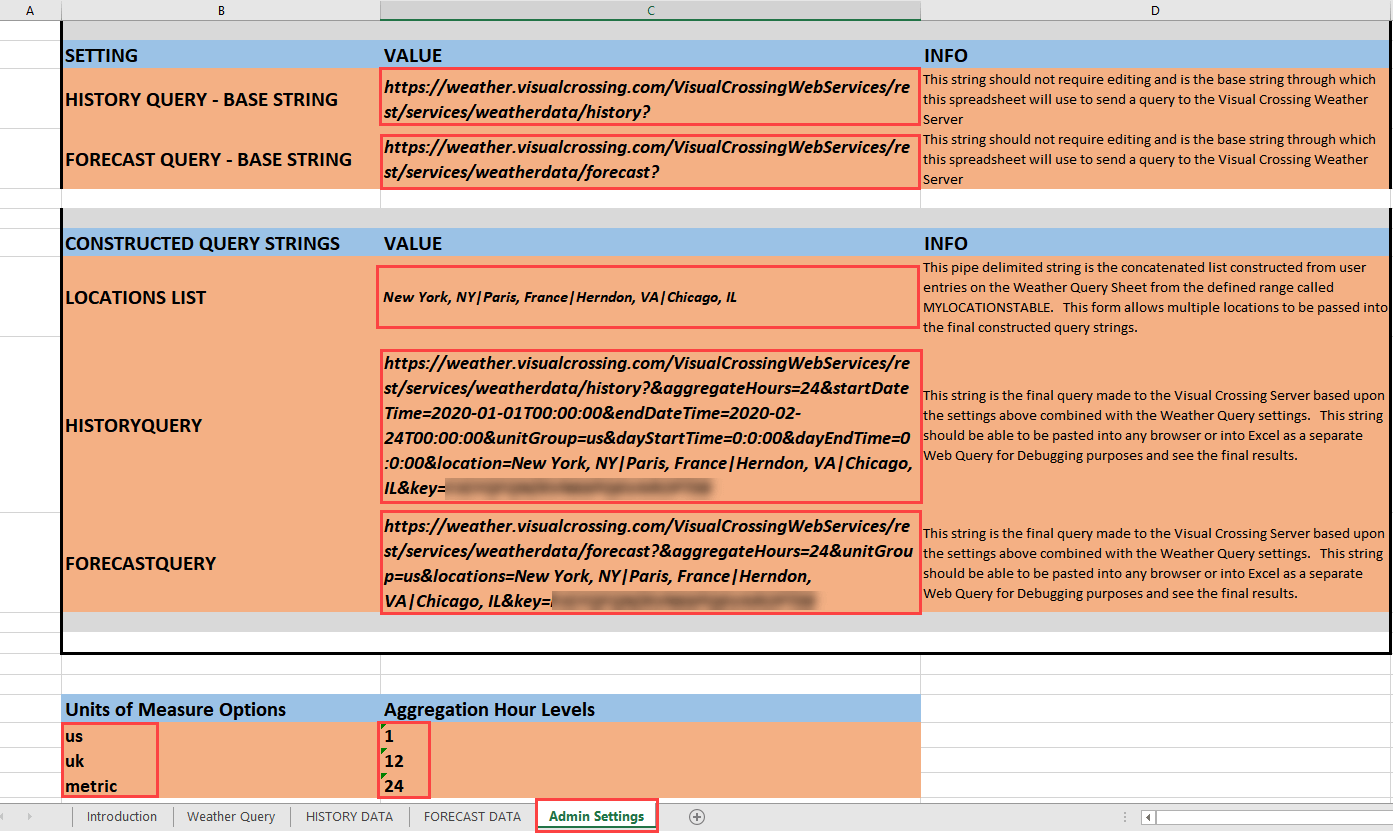The image size is (1393, 833).
Task: Select the history query base string cell
Action: click(649, 99)
